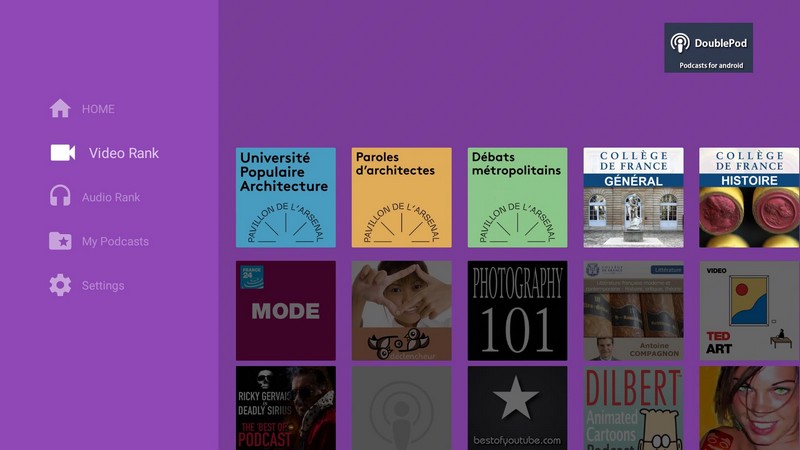Switch to the Audio Rank label
The width and height of the screenshot is (800, 450).
(x=111, y=197)
